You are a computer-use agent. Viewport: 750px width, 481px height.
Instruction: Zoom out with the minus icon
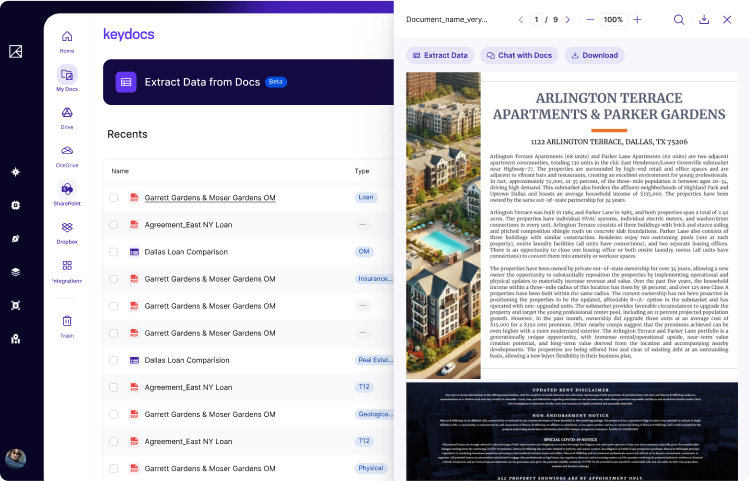(590, 19)
